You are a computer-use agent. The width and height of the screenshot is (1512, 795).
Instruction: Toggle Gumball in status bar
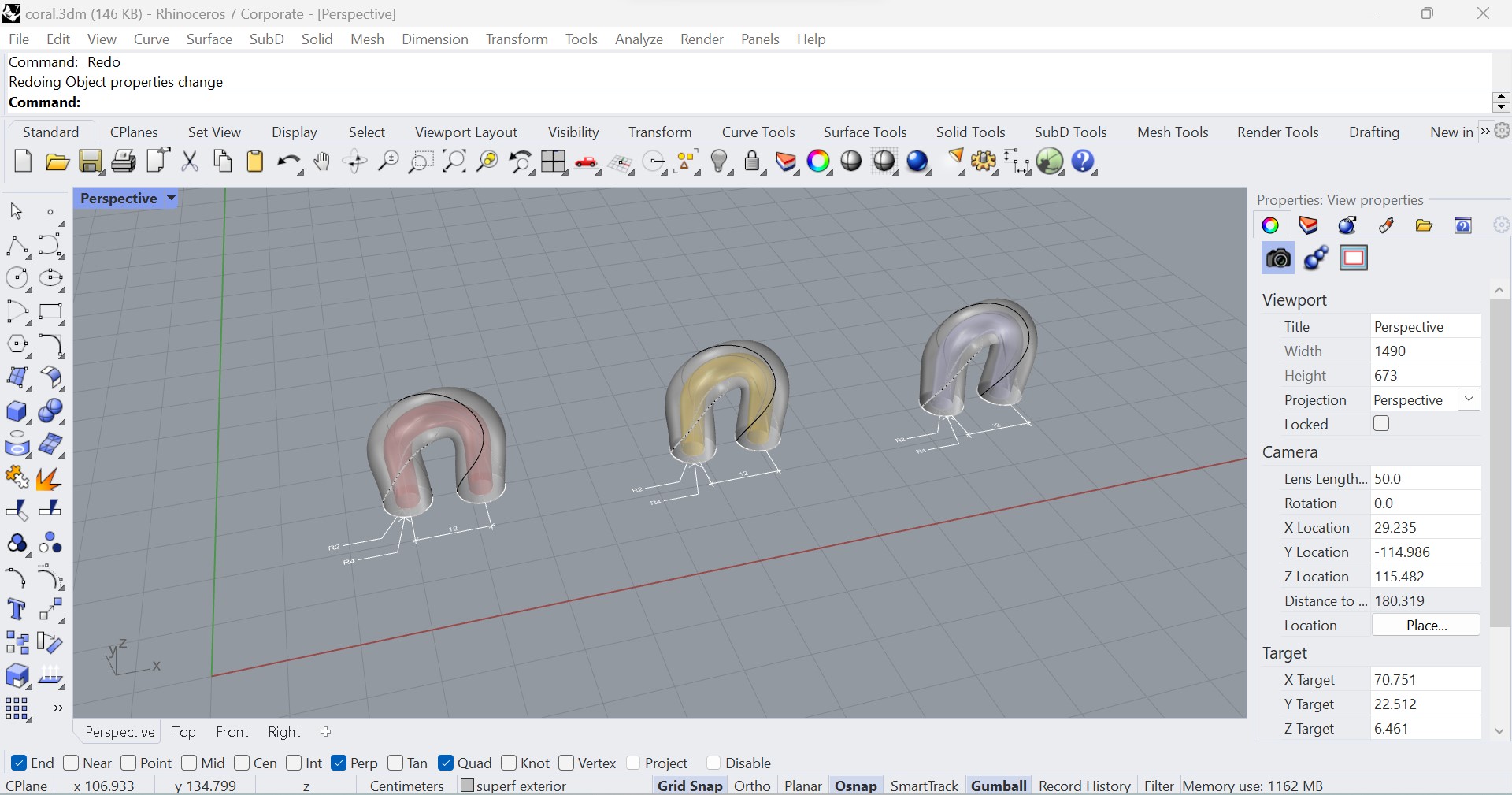999,786
